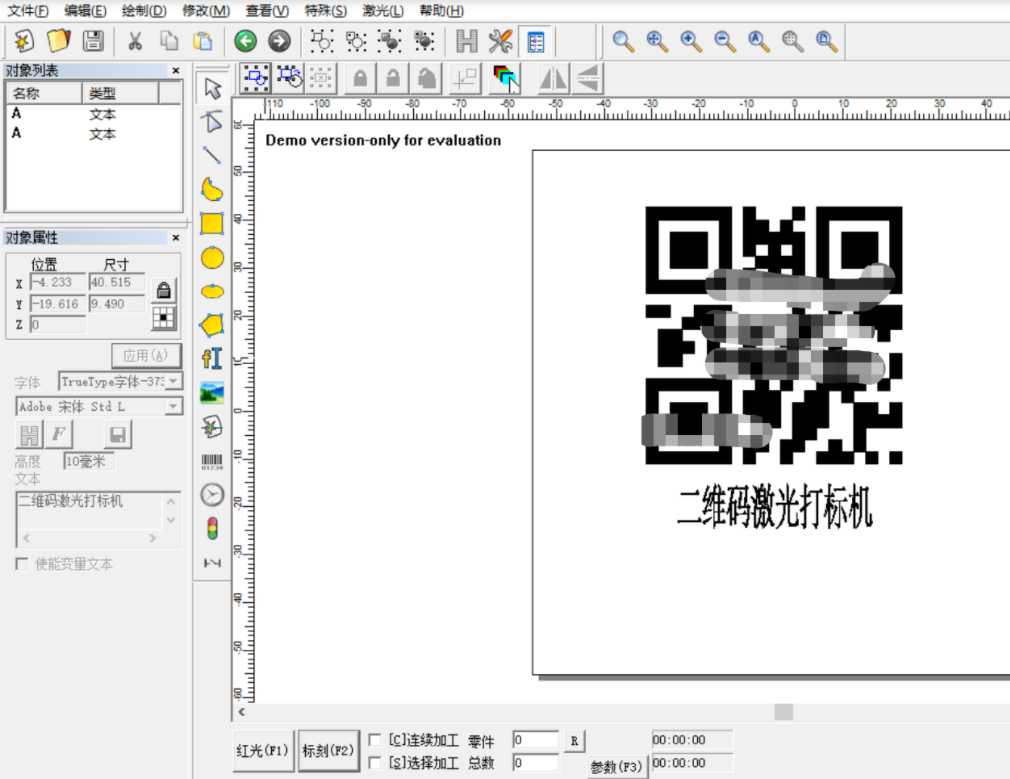Open the TrueType字体 font type dropdown
The width and height of the screenshot is (1010, 779).
click(173, 381)
